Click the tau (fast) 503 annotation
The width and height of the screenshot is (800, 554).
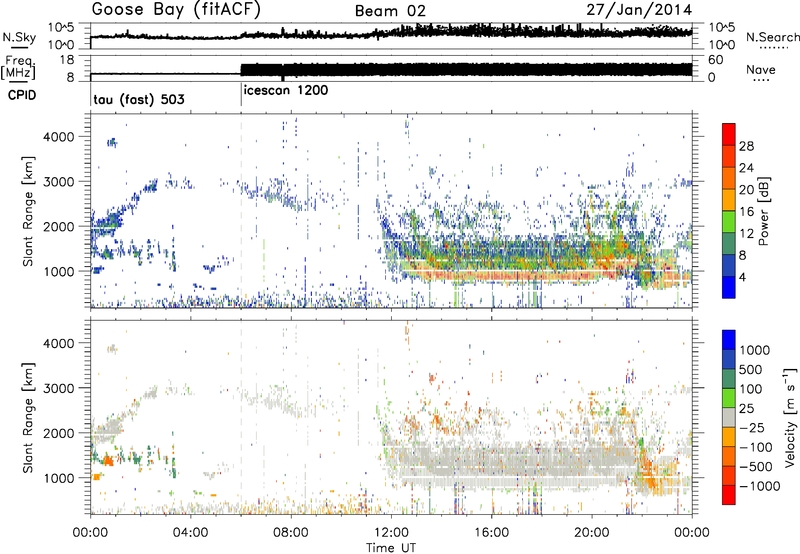[139, 99]
